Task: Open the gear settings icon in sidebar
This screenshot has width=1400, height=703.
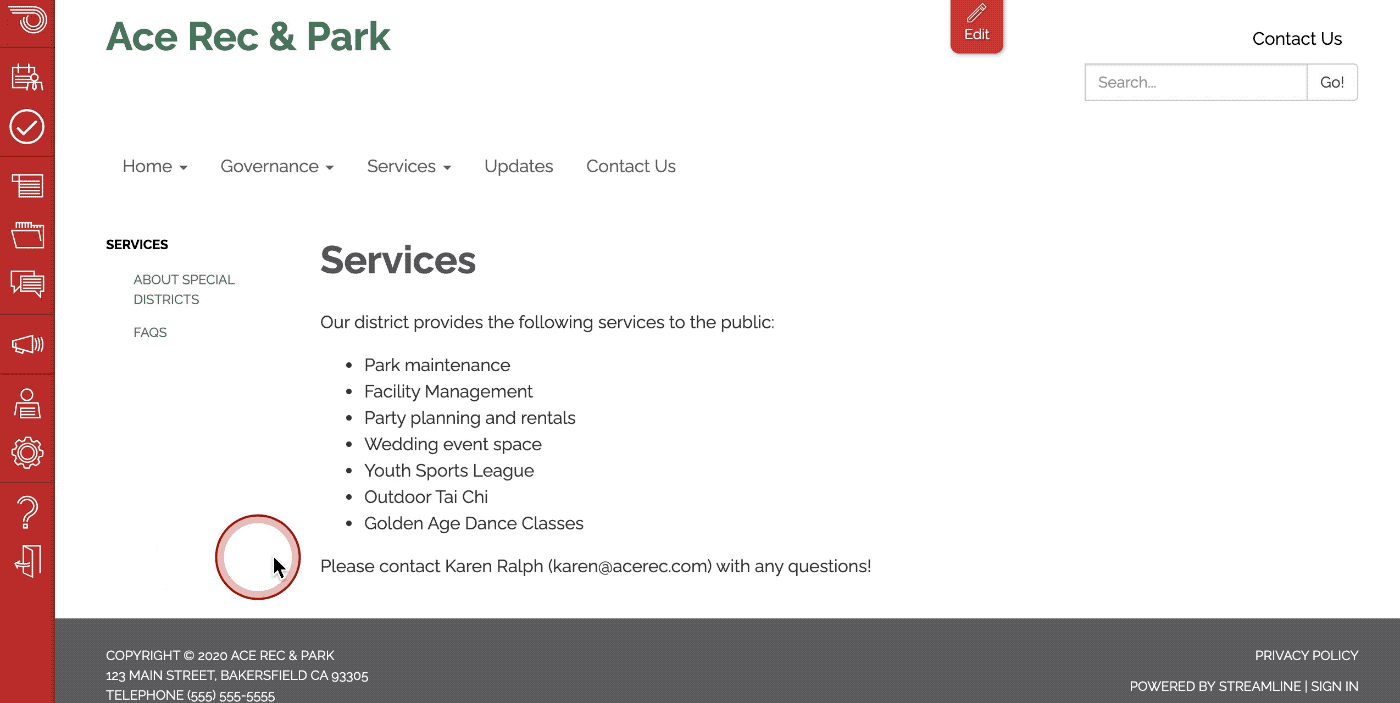Action: [27, 453]
